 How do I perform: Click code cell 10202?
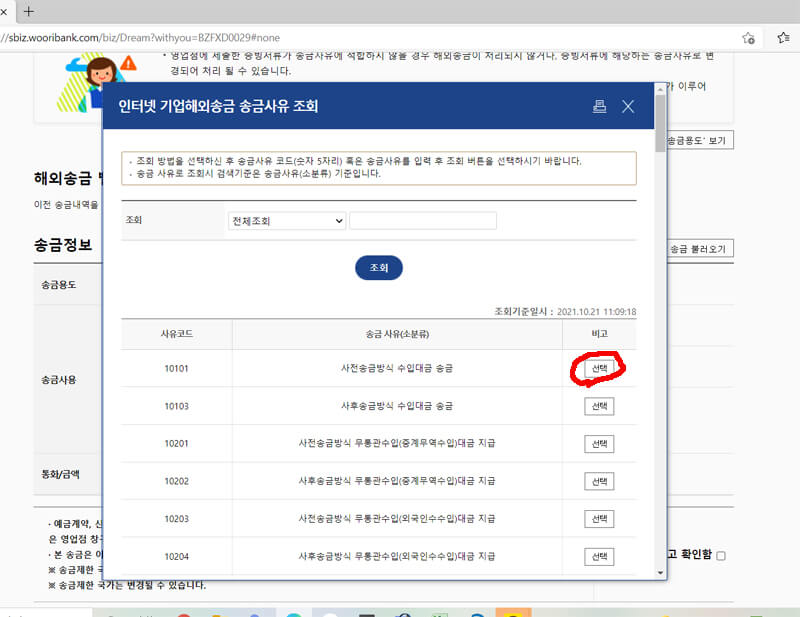pyautogui.click(x=177, y=481)
